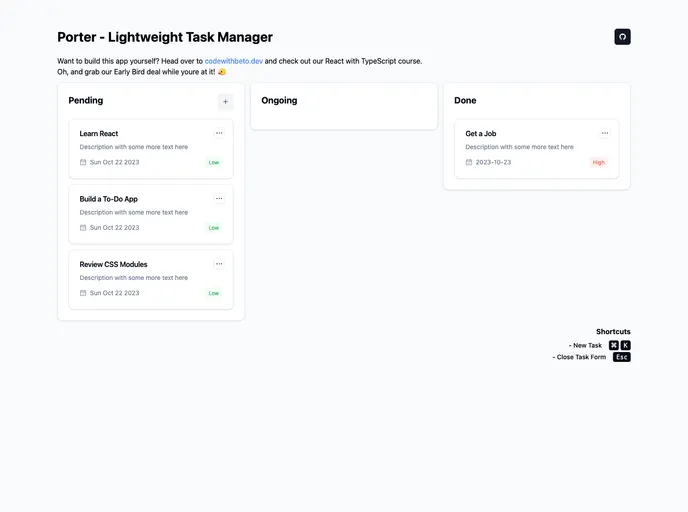Click Learn React date Sun Oct 22 2023
The image size is (688, 512).
click(x=115, y=162)
